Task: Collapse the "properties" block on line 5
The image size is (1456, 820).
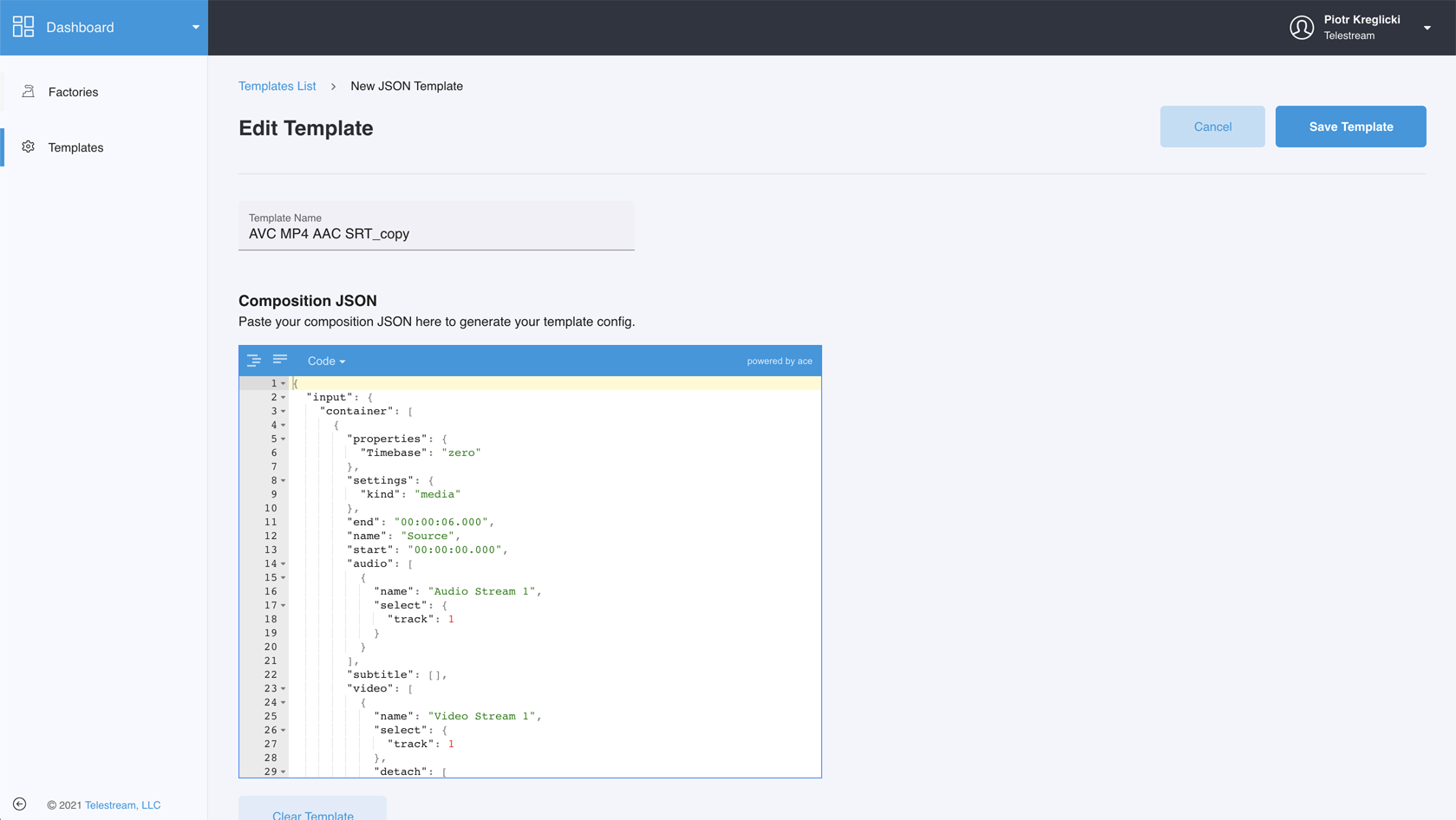Action: click(x=284, y=439)
